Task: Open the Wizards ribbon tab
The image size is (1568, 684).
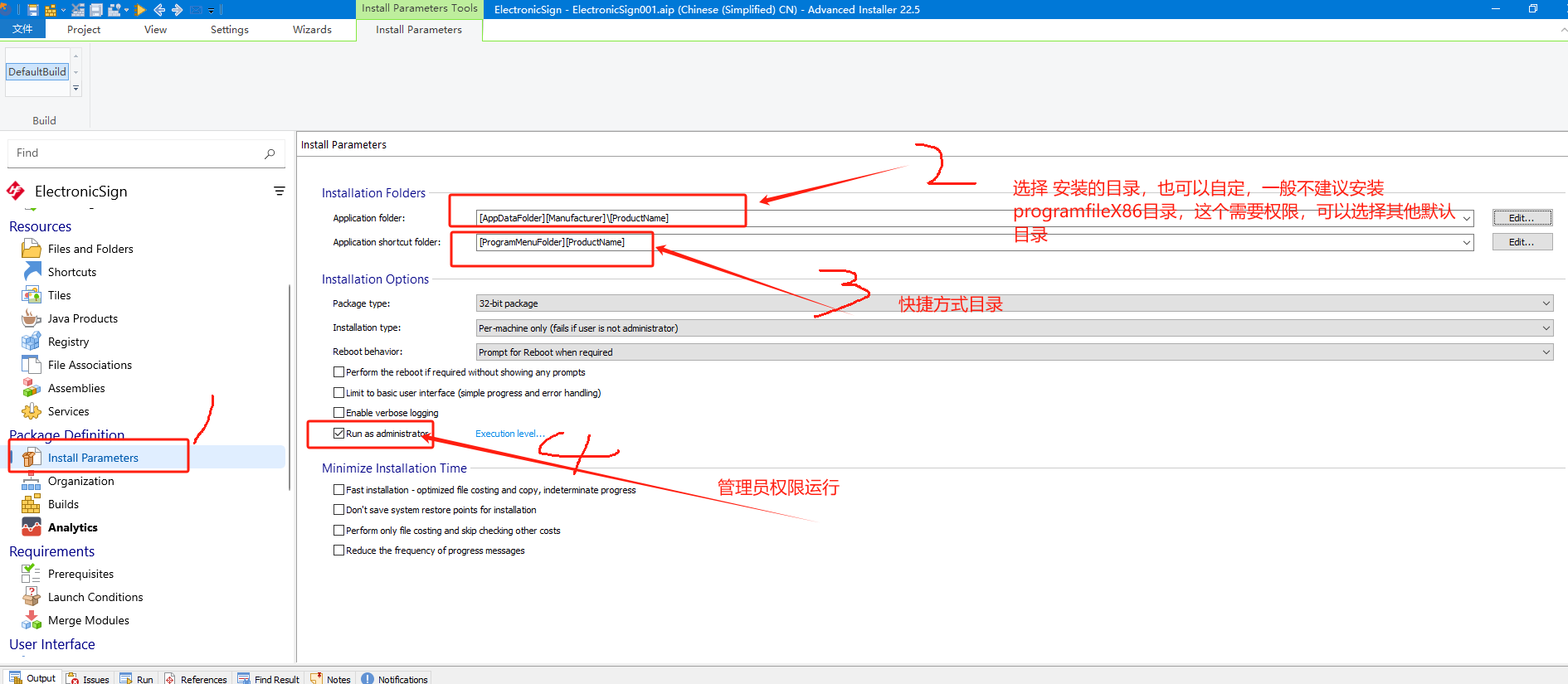Action: (312, 29)
